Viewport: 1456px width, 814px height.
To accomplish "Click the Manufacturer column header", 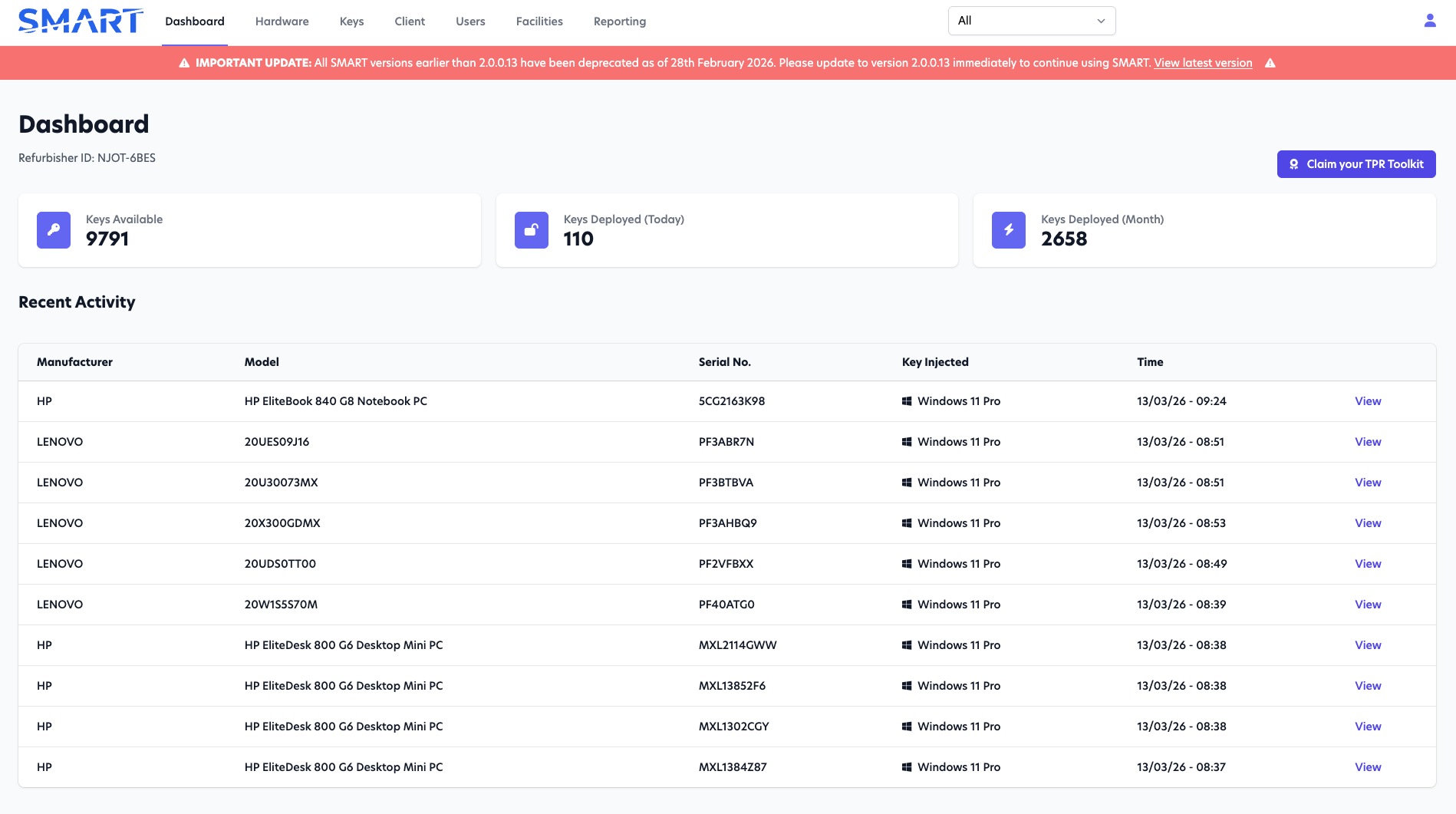I will coord(74,361).
